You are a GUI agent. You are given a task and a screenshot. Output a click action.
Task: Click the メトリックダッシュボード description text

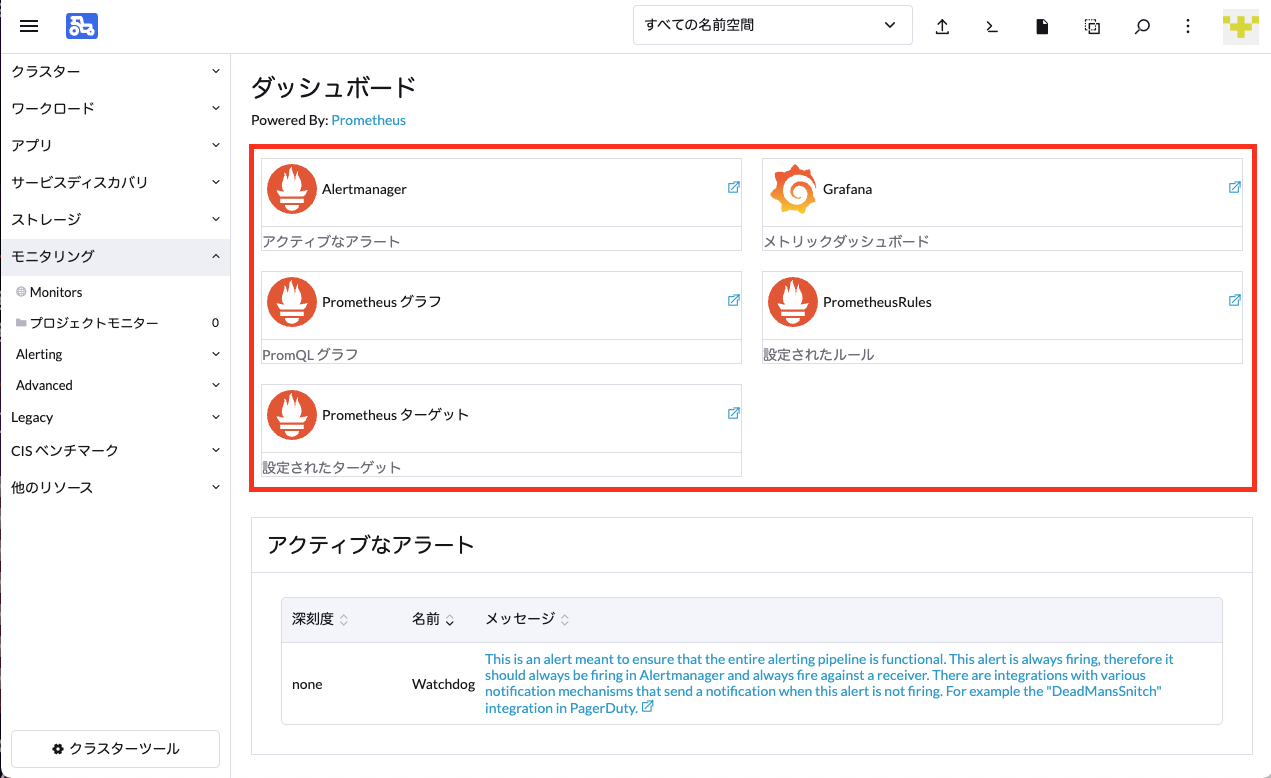click(x=846, y=241)
